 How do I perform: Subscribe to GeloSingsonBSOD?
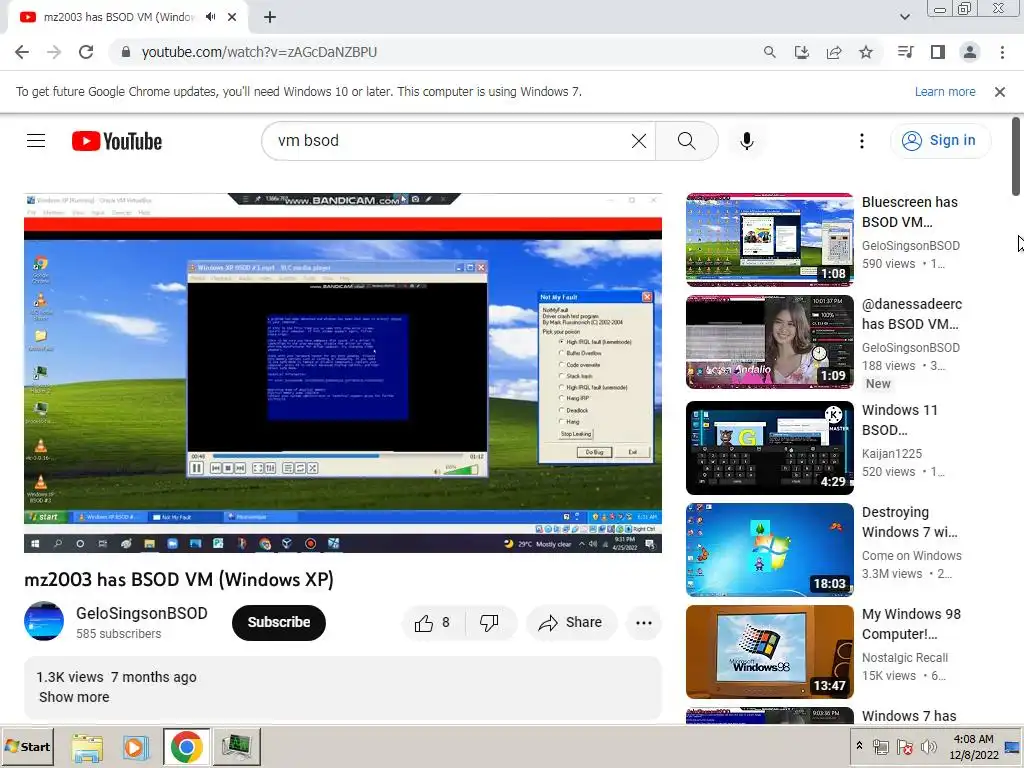click(x=279, y=622)
